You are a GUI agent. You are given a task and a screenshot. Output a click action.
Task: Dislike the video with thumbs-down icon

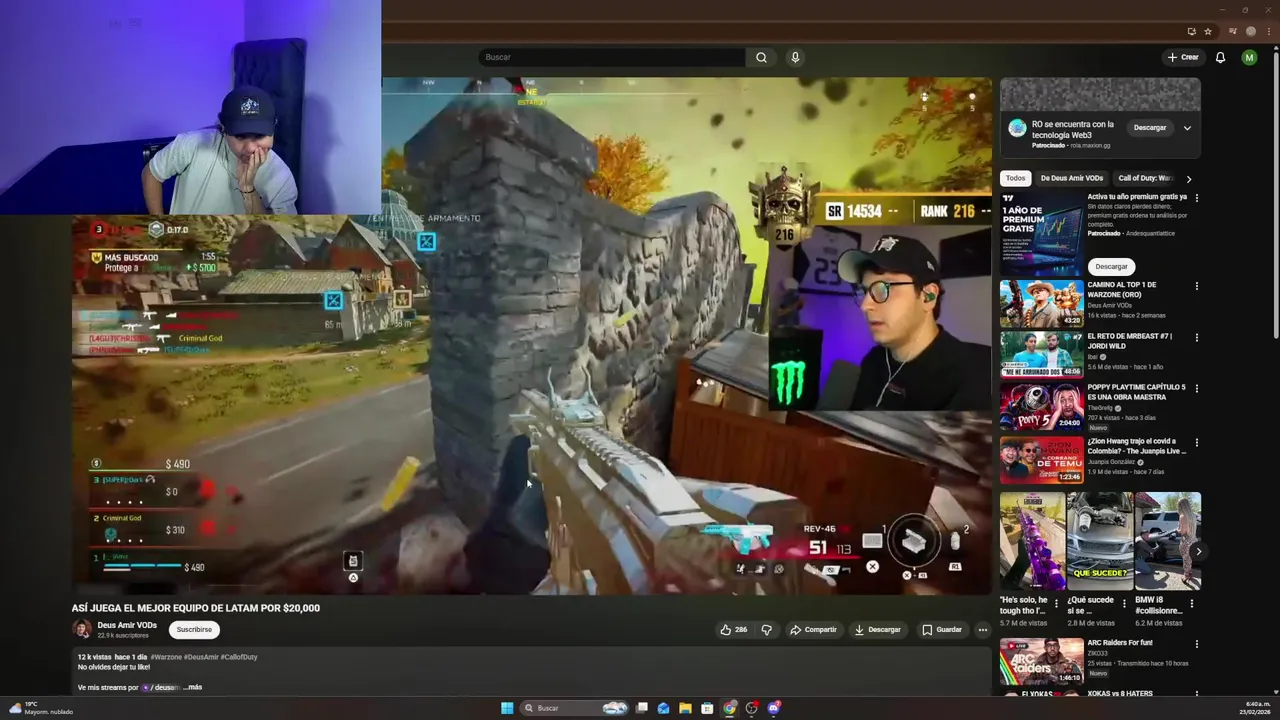[767, 630]
